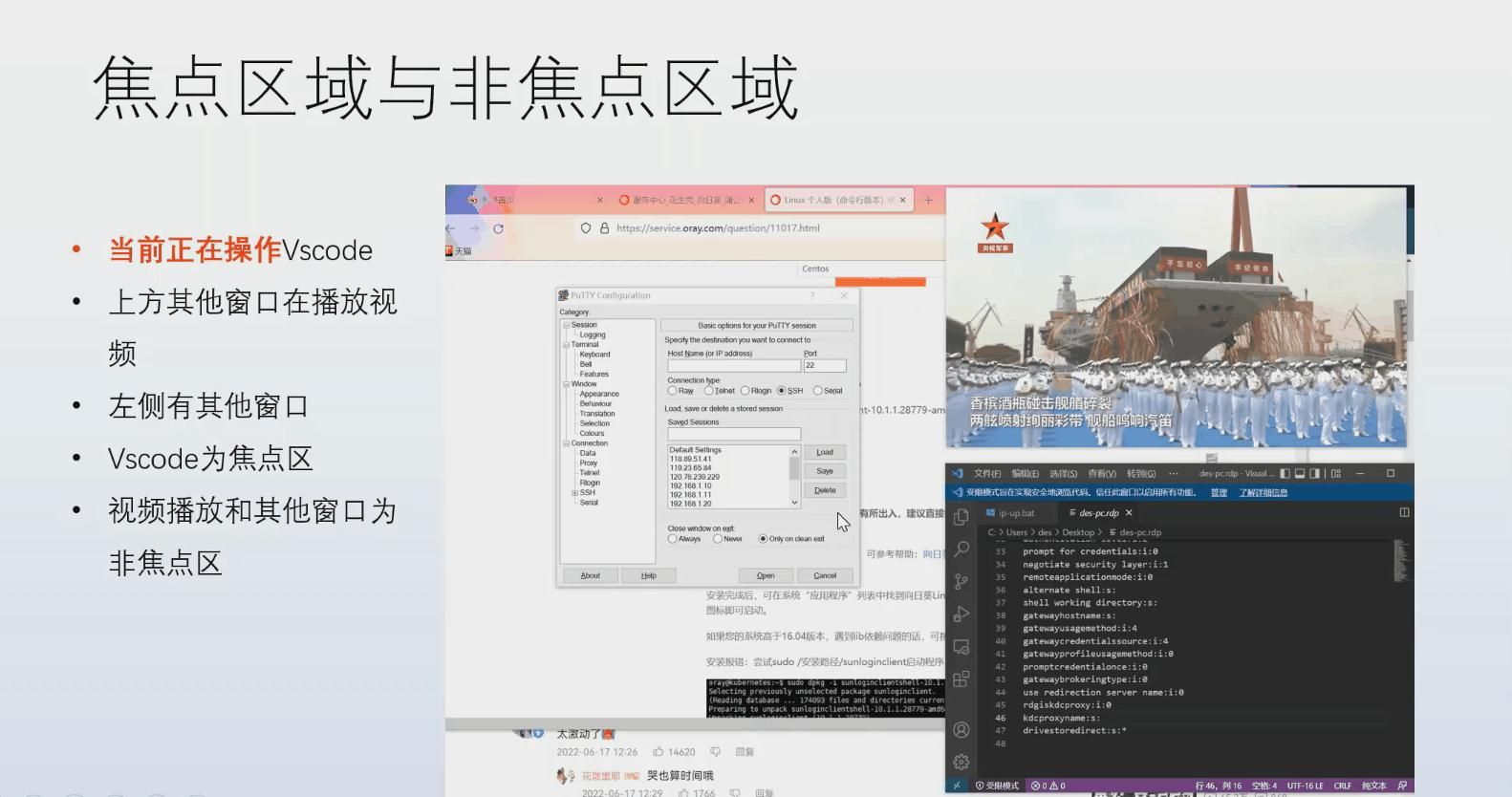
Task: Open the VS Code Run and Debug icon
Action: coord(961,614)
